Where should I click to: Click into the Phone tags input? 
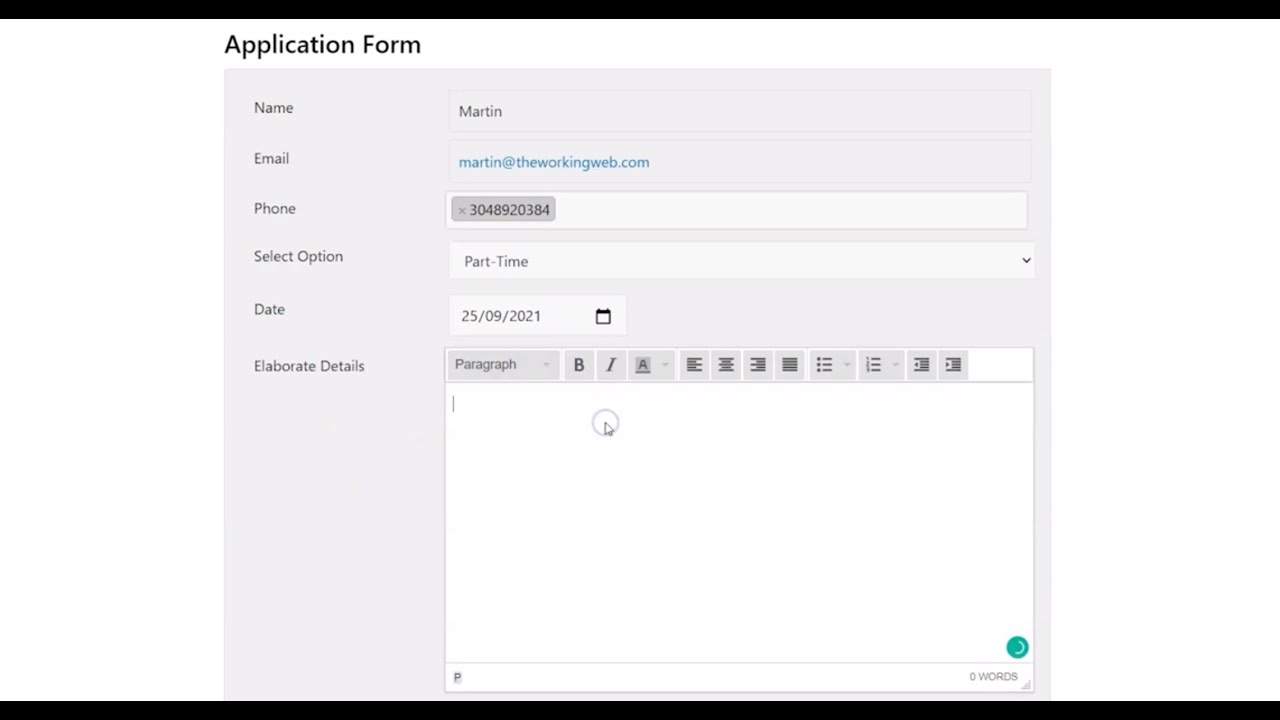(x=736, y=210)
